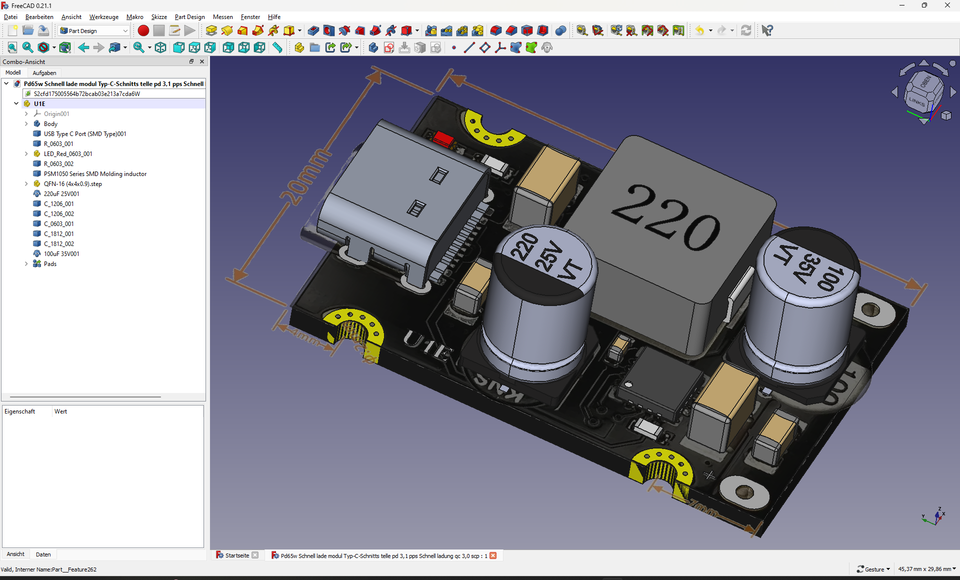Expand the Pads feature in the tree
The image size is (960, 580).
coord(27,264)
